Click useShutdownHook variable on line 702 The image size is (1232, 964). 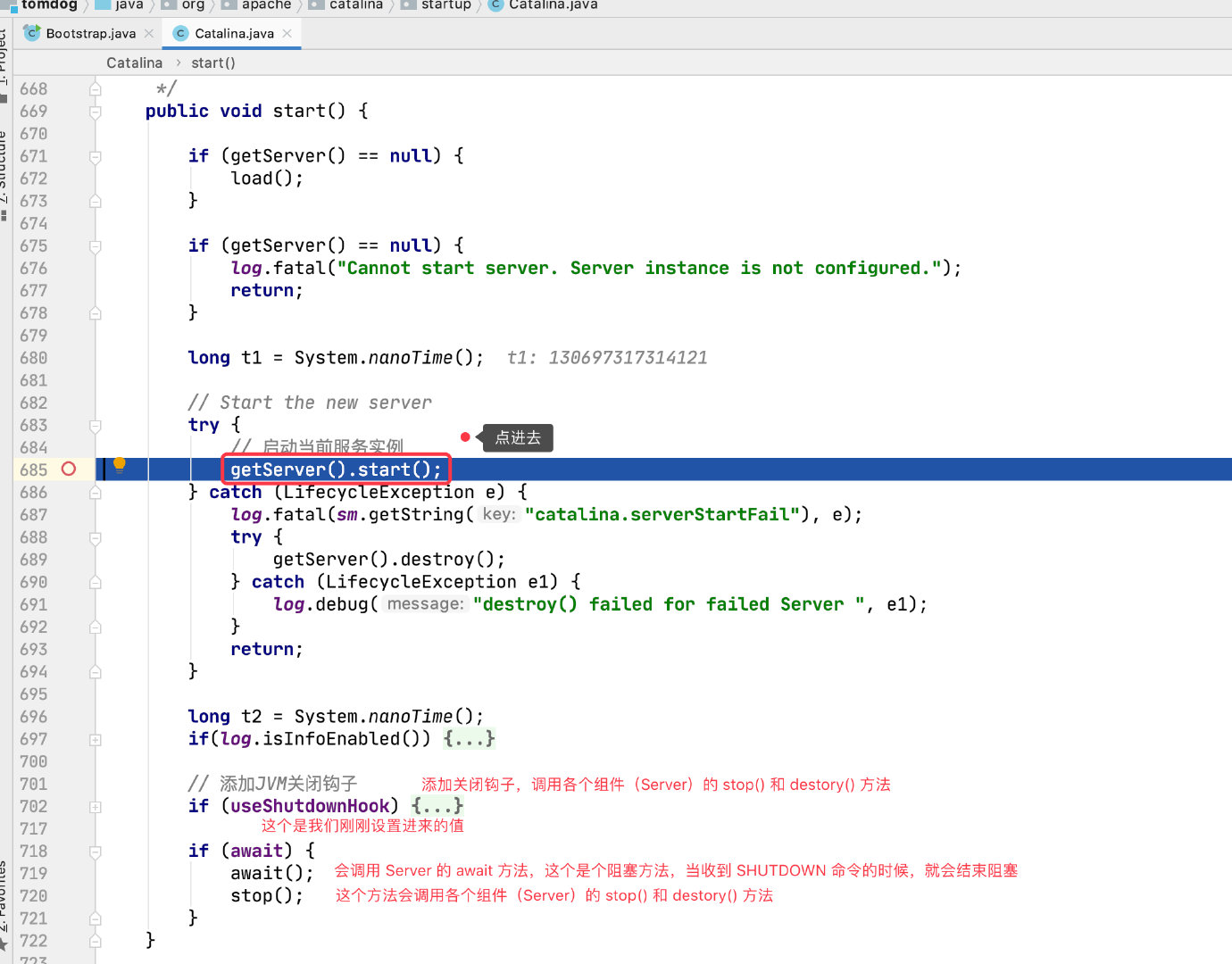[x=310, y=806]
